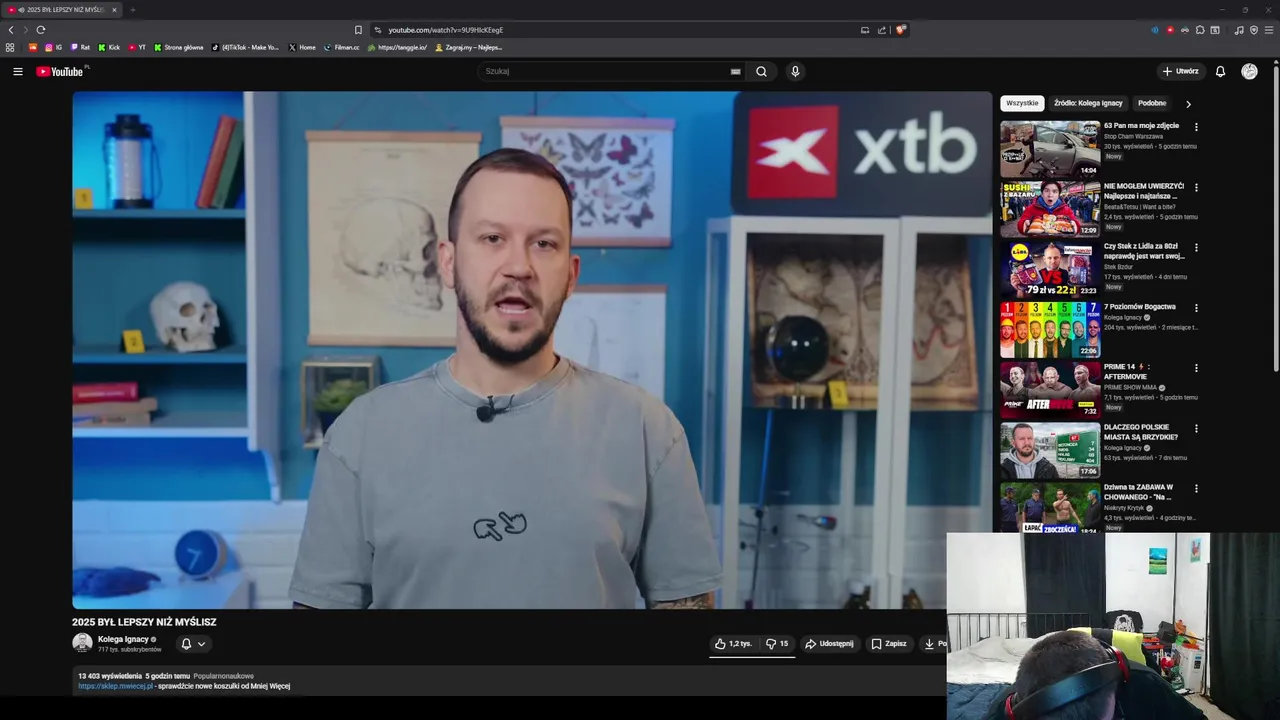
Task: Open the browser extensions puzzle icon
Action: click(1200, 30)
